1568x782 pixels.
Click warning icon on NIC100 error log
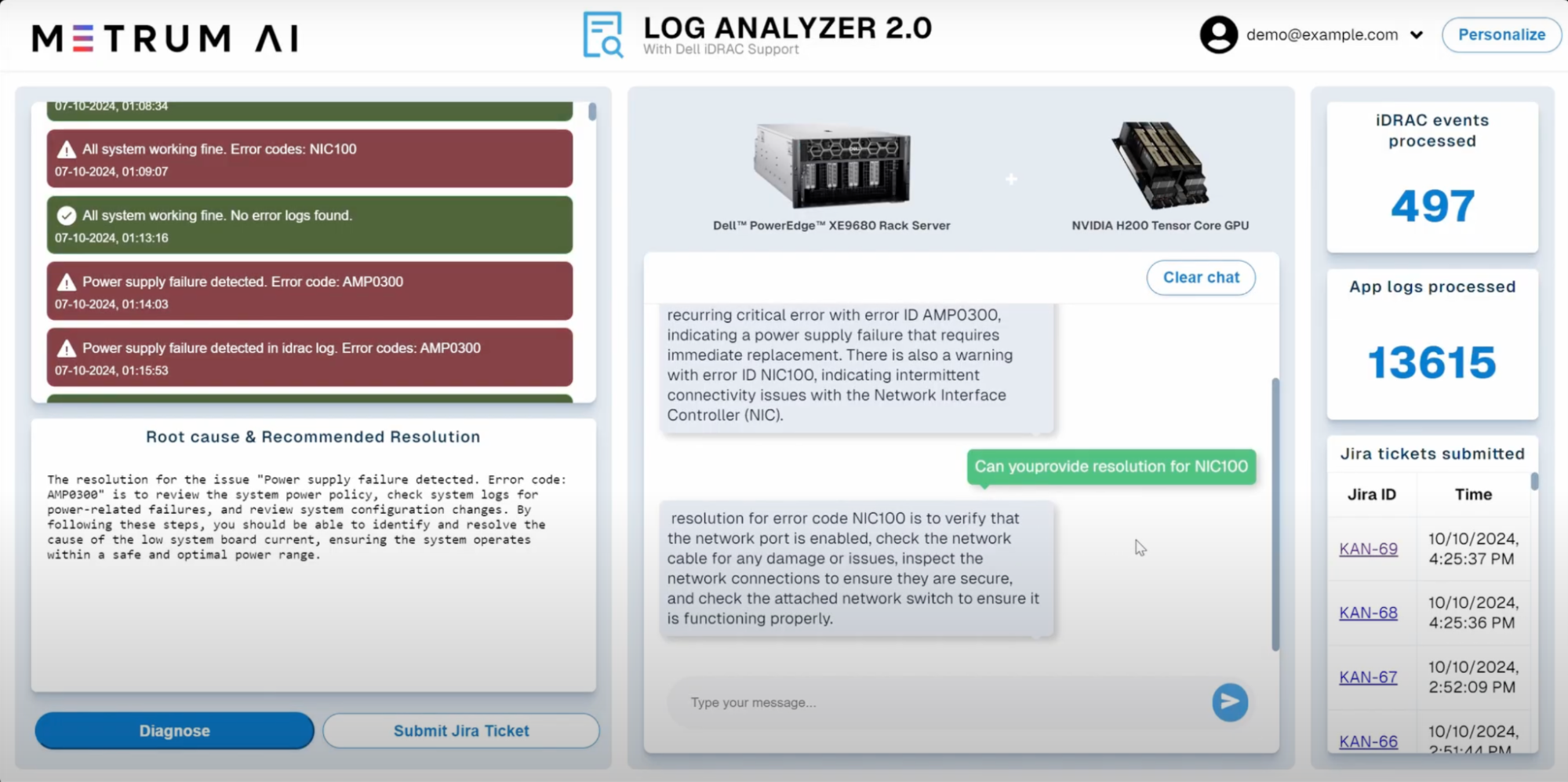[x=67, y=149]
